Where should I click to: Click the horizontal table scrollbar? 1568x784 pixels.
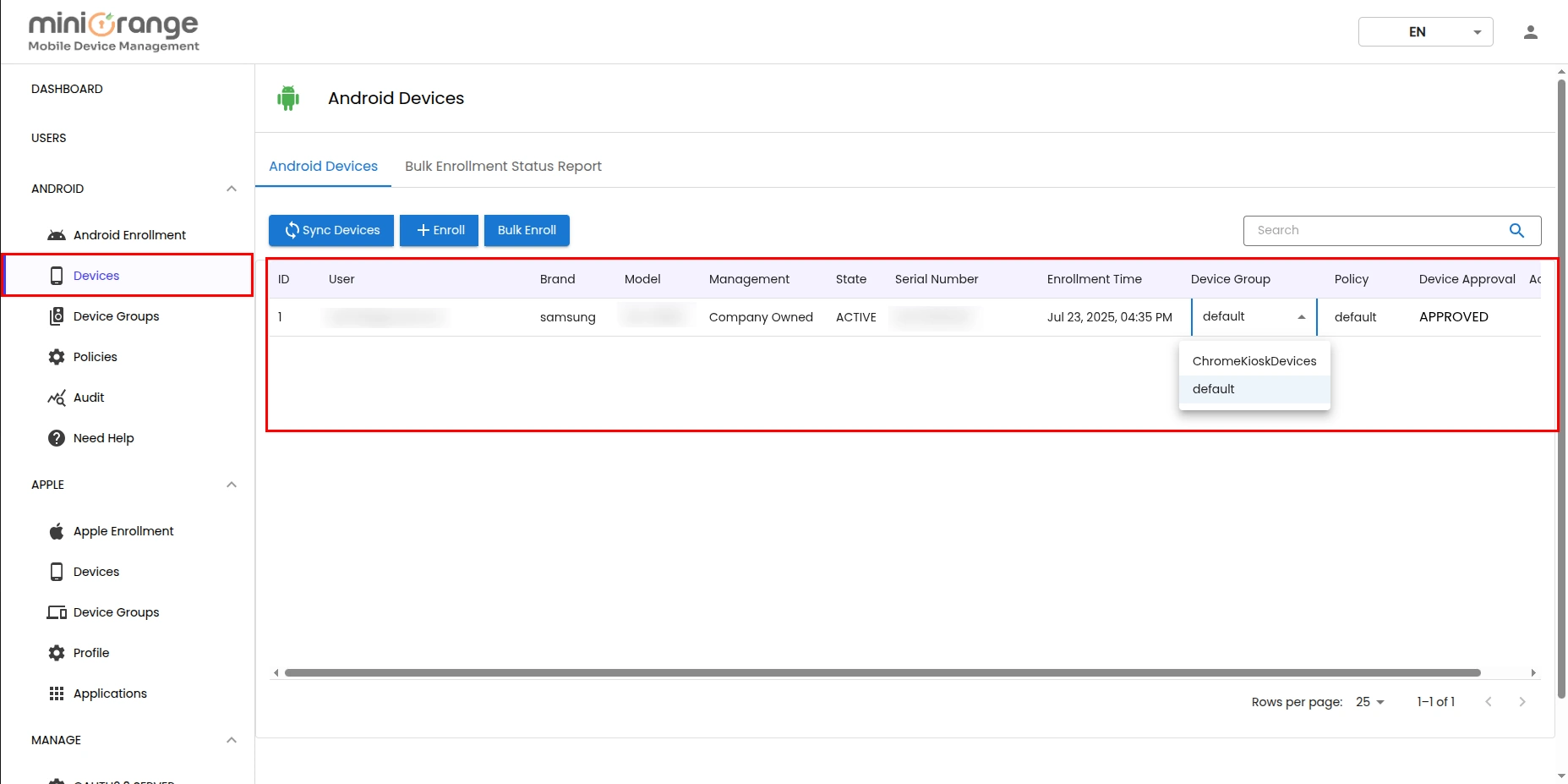pos(882,673)
